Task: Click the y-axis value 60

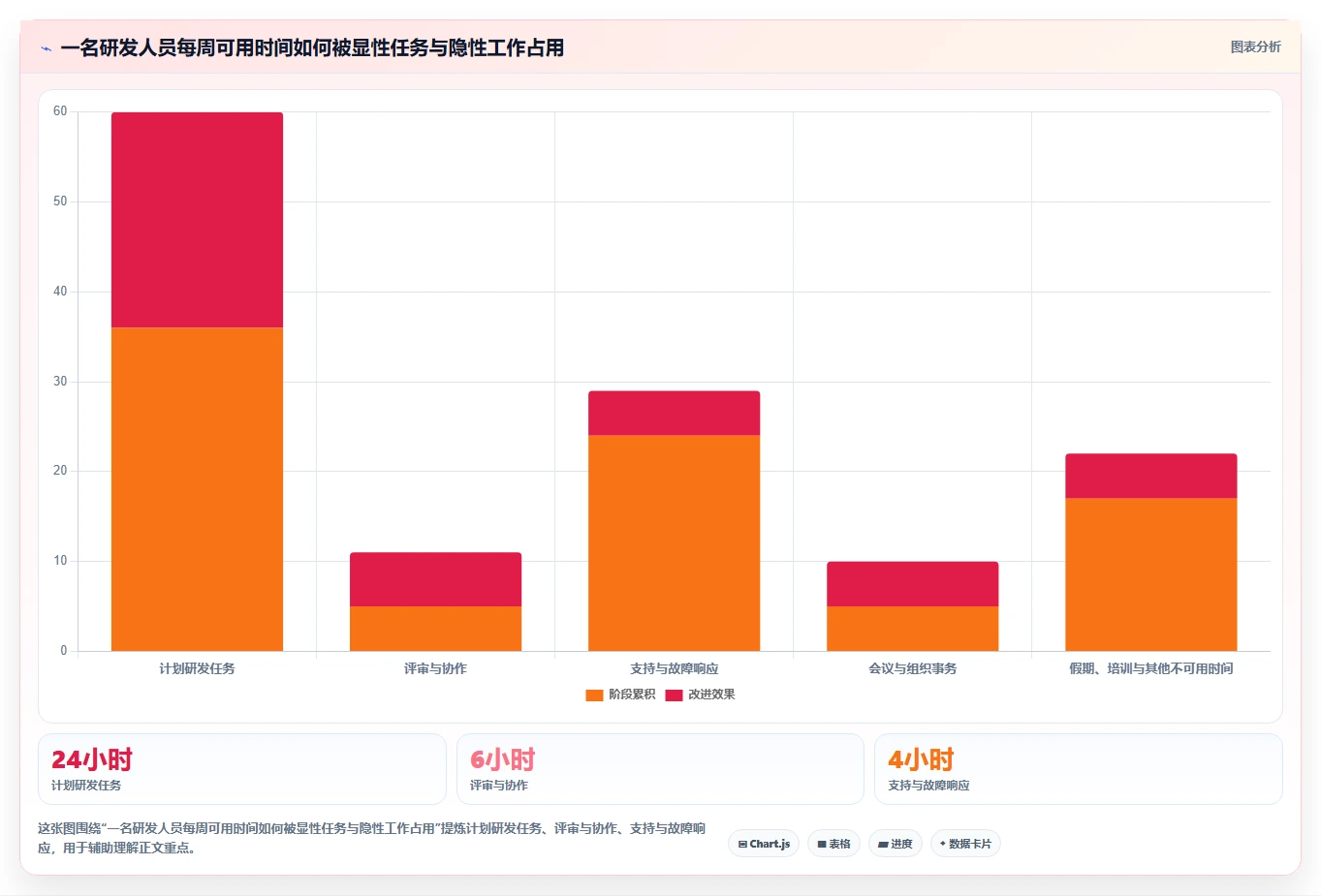Action: click(x=60, y=111)
